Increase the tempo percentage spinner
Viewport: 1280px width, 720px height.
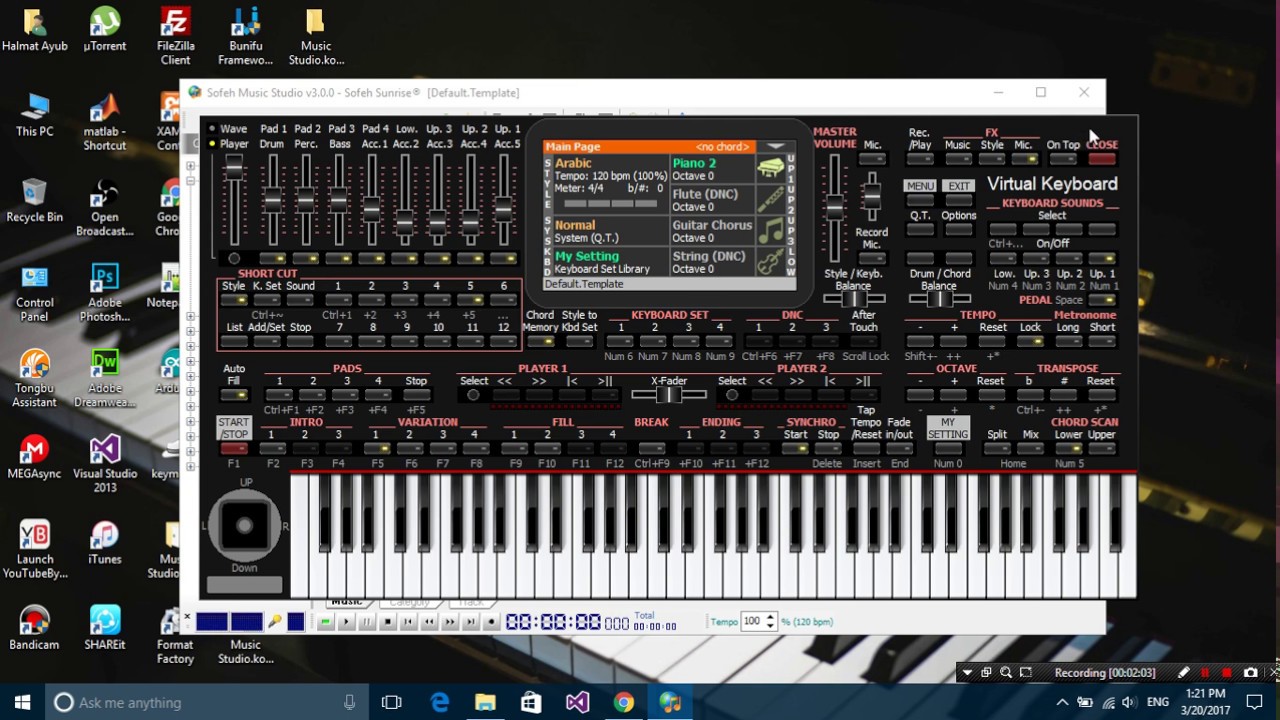point(769,617)
